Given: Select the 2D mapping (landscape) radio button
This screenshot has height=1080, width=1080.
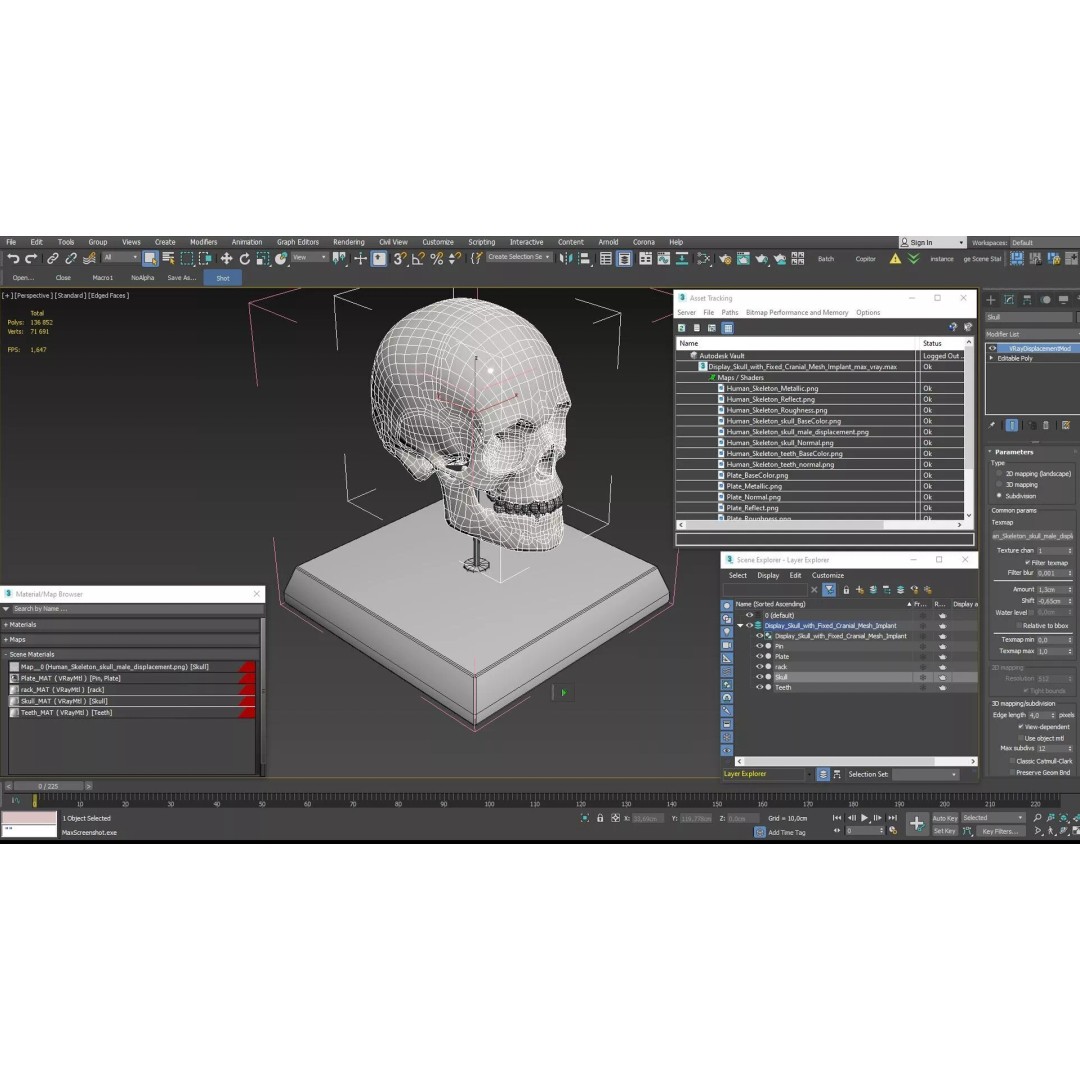Looking at the screenshot, I should [999, 473].
